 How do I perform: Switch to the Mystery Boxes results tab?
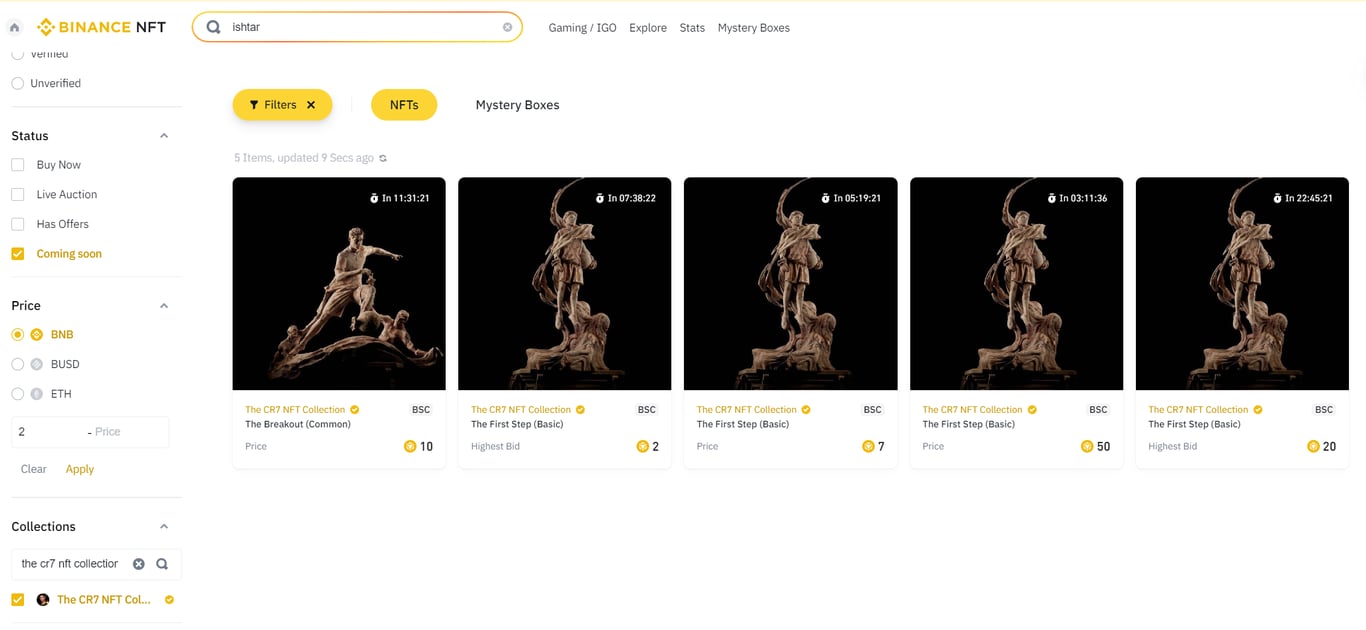pos(517,104)
